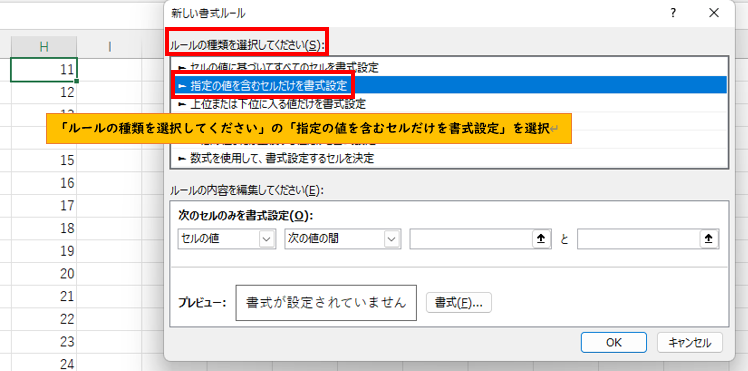Click cell containing 17 in column H
Image resolution: width=748 pixels, height=371 pixels.
tap(44, 206)
